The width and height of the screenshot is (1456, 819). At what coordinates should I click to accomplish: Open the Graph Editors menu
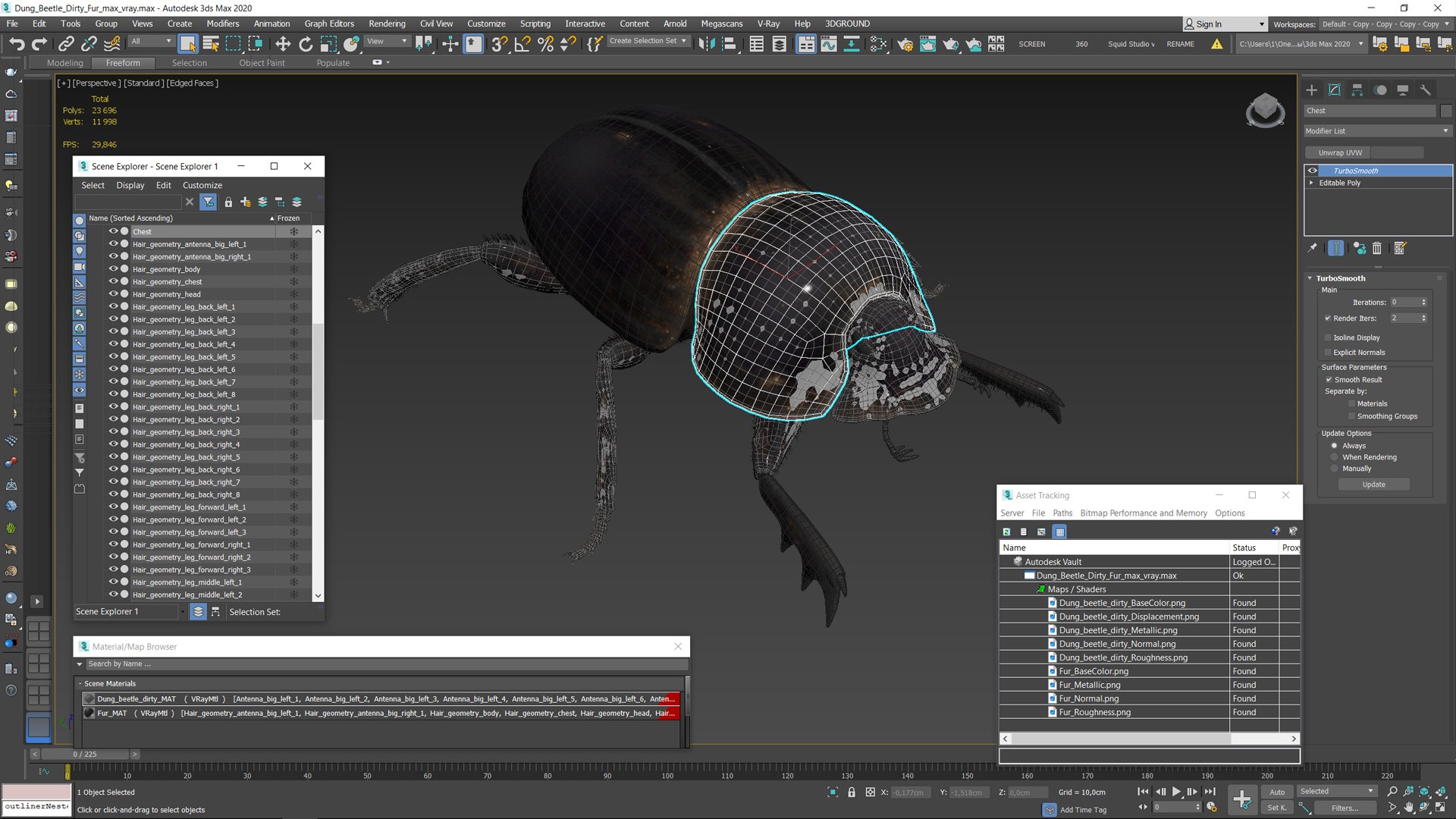click(x=329, y=24)
